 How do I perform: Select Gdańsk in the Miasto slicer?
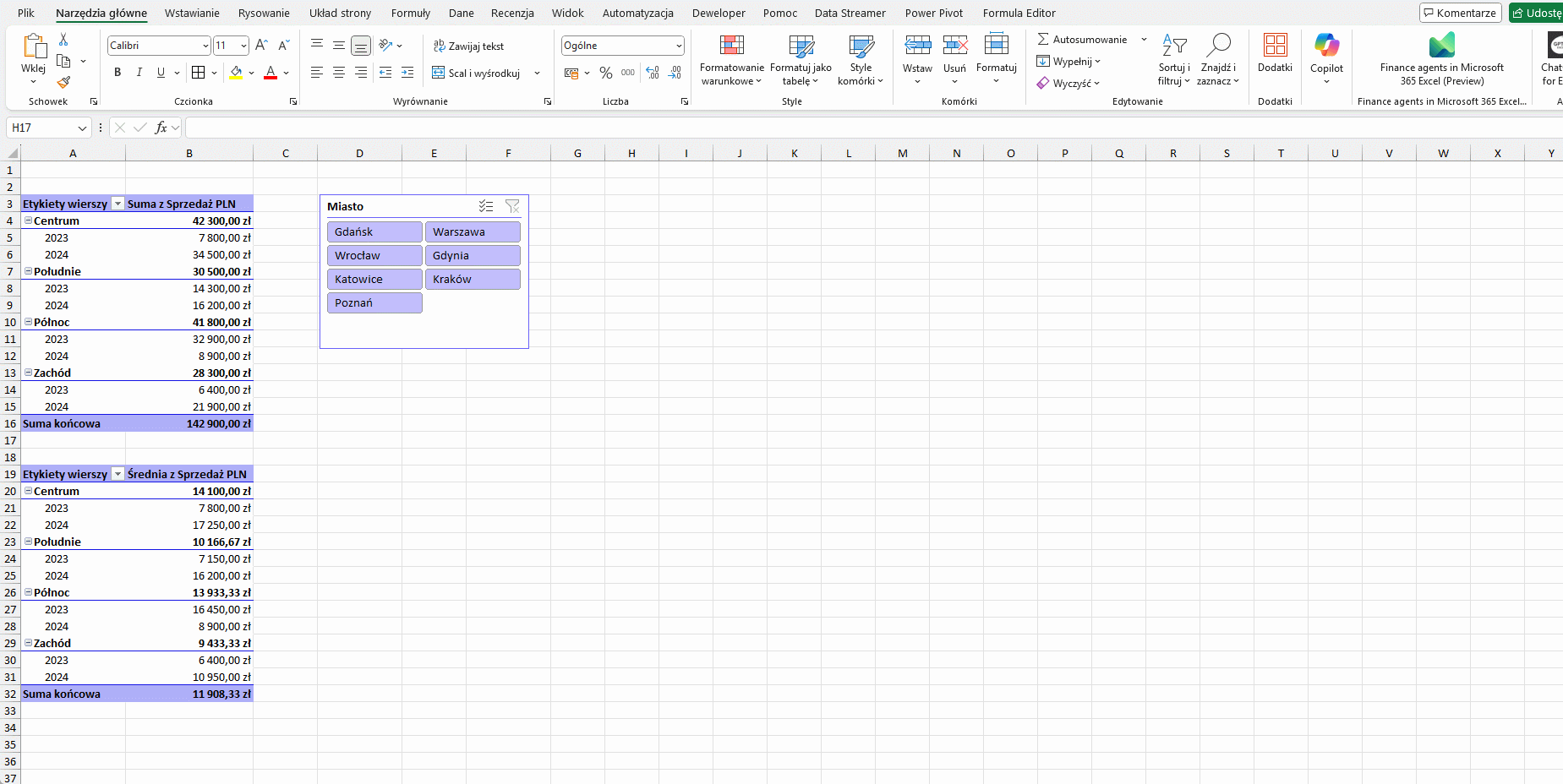coord(374,231)
